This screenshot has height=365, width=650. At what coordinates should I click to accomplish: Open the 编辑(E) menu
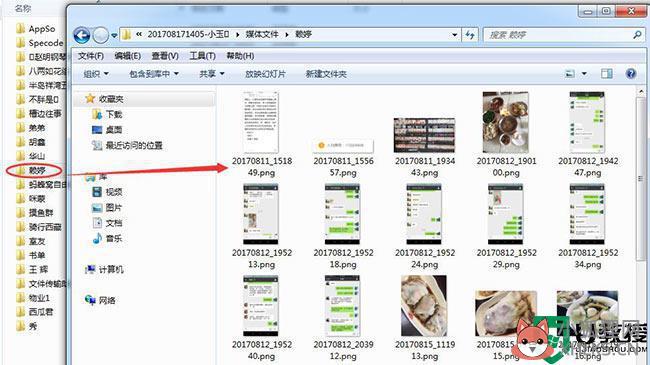(128, 56)
